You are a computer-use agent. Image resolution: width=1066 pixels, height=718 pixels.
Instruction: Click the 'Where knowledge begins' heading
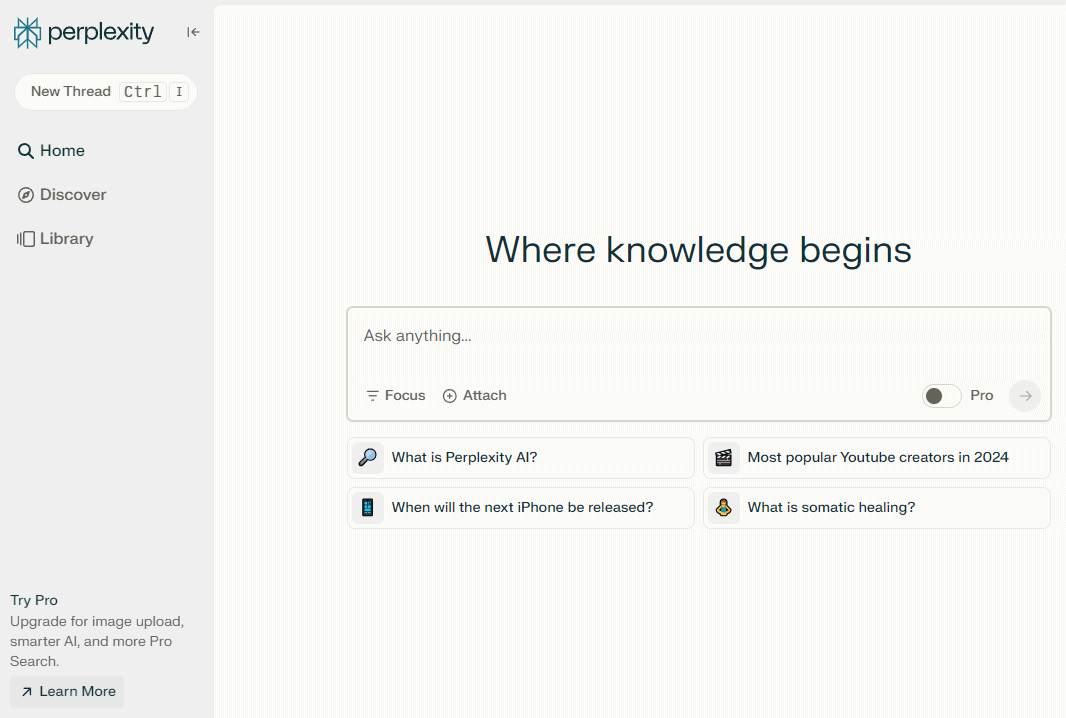tap(698, 250)
